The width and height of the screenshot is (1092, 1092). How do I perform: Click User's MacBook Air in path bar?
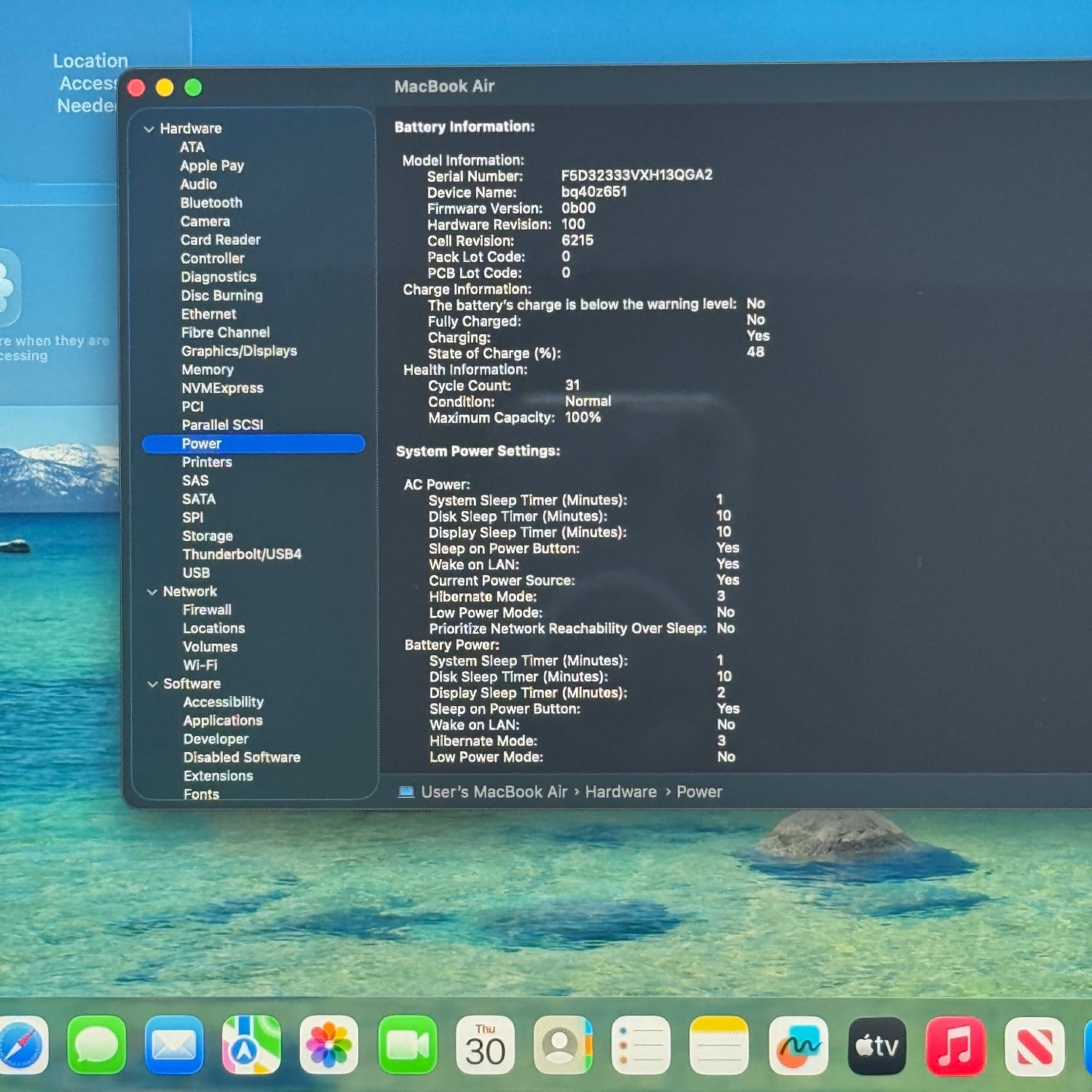(x=493, y=792)
